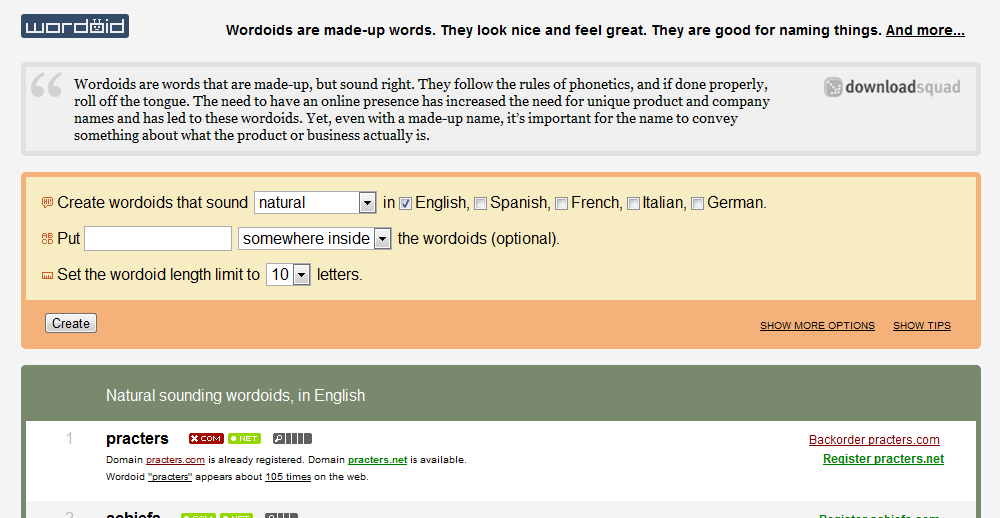Click the downloadsquad logo

(892, 87)
